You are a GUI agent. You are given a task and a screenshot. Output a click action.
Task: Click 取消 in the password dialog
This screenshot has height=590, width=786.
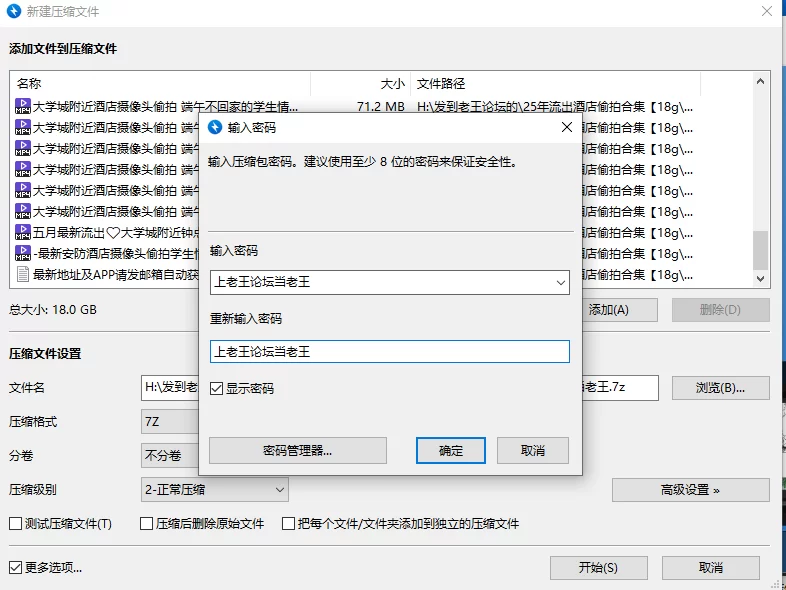(x=533, y=451)
